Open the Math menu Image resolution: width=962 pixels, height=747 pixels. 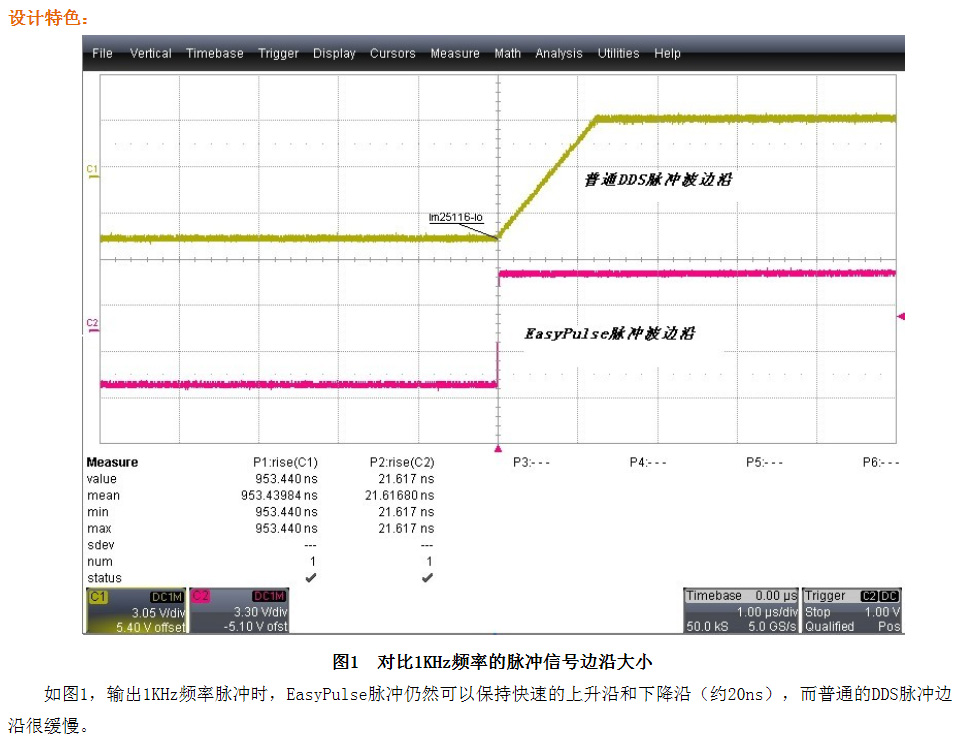click(507, 54)
